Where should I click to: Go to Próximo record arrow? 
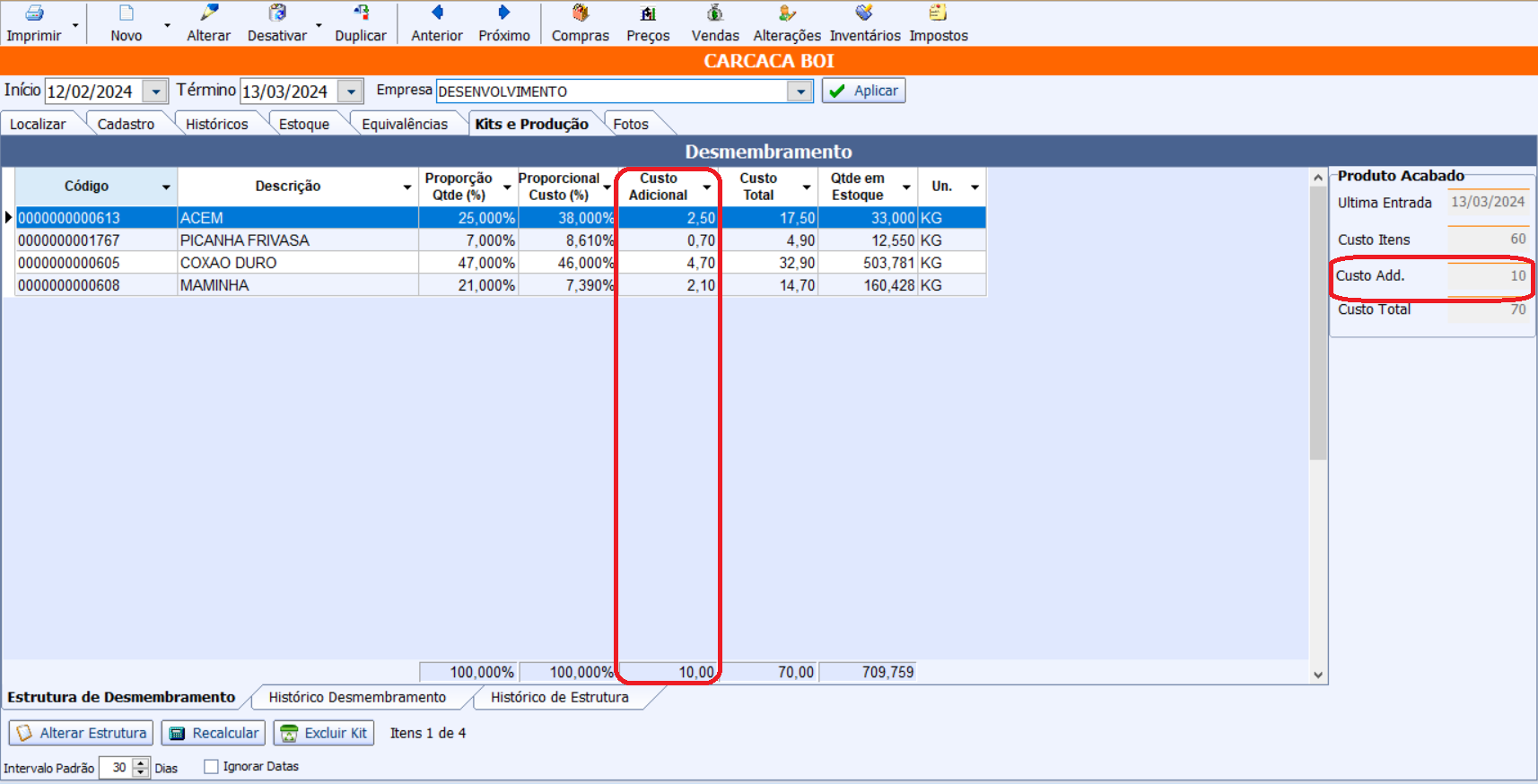tap(503, 13)
